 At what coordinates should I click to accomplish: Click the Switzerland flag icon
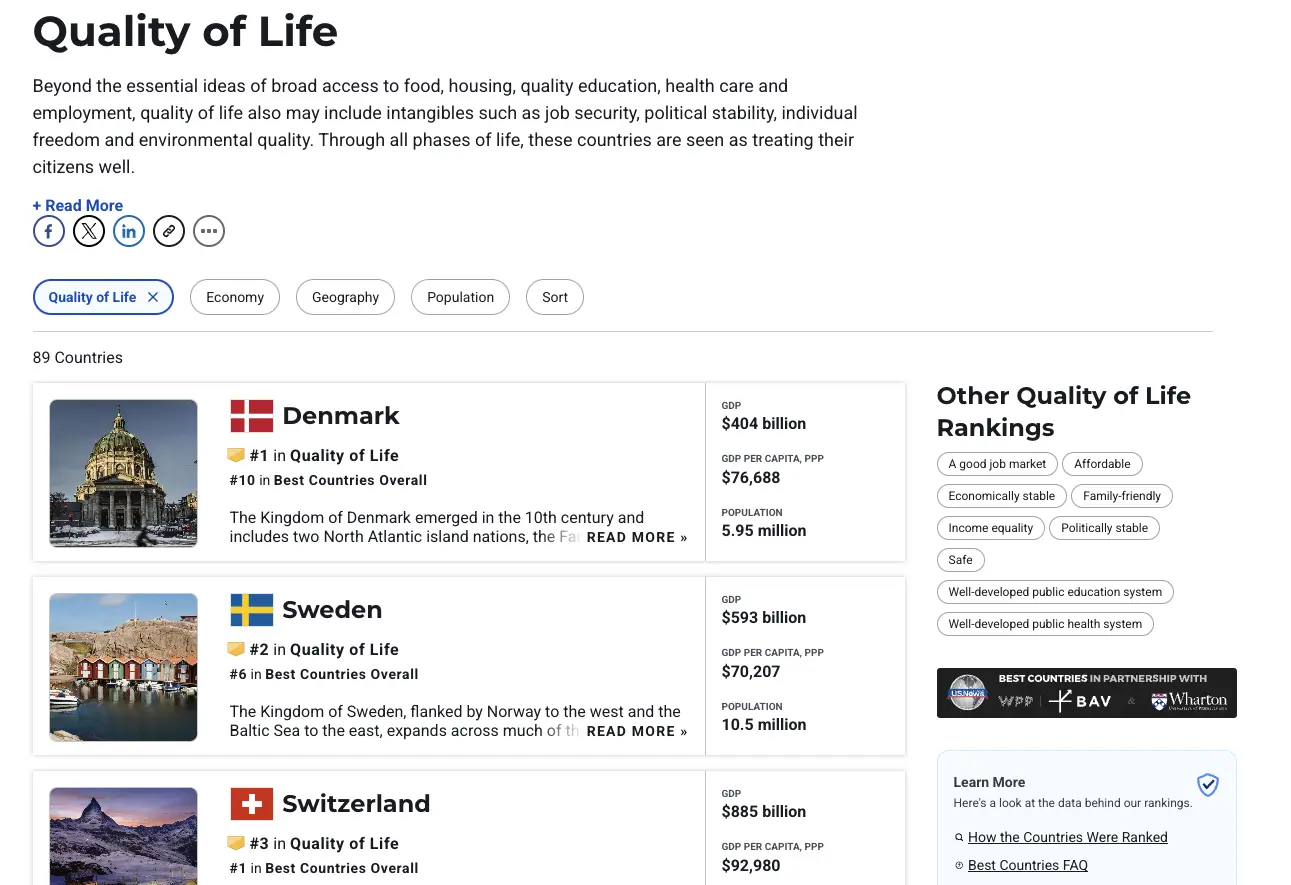point(251,804)
